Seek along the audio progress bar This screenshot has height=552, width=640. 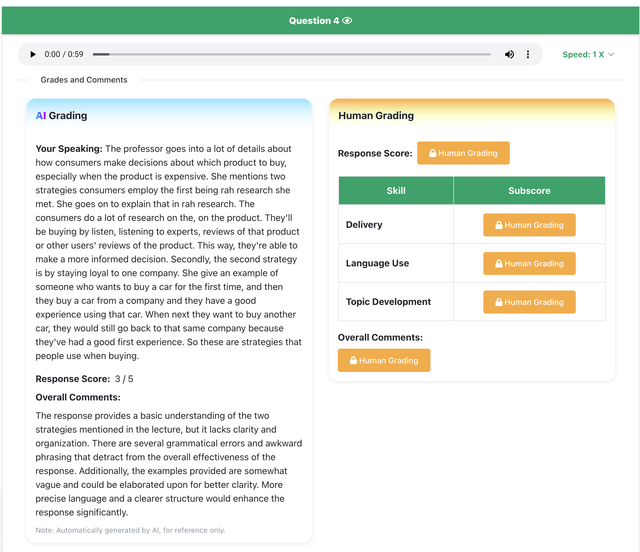coord(291,54)
